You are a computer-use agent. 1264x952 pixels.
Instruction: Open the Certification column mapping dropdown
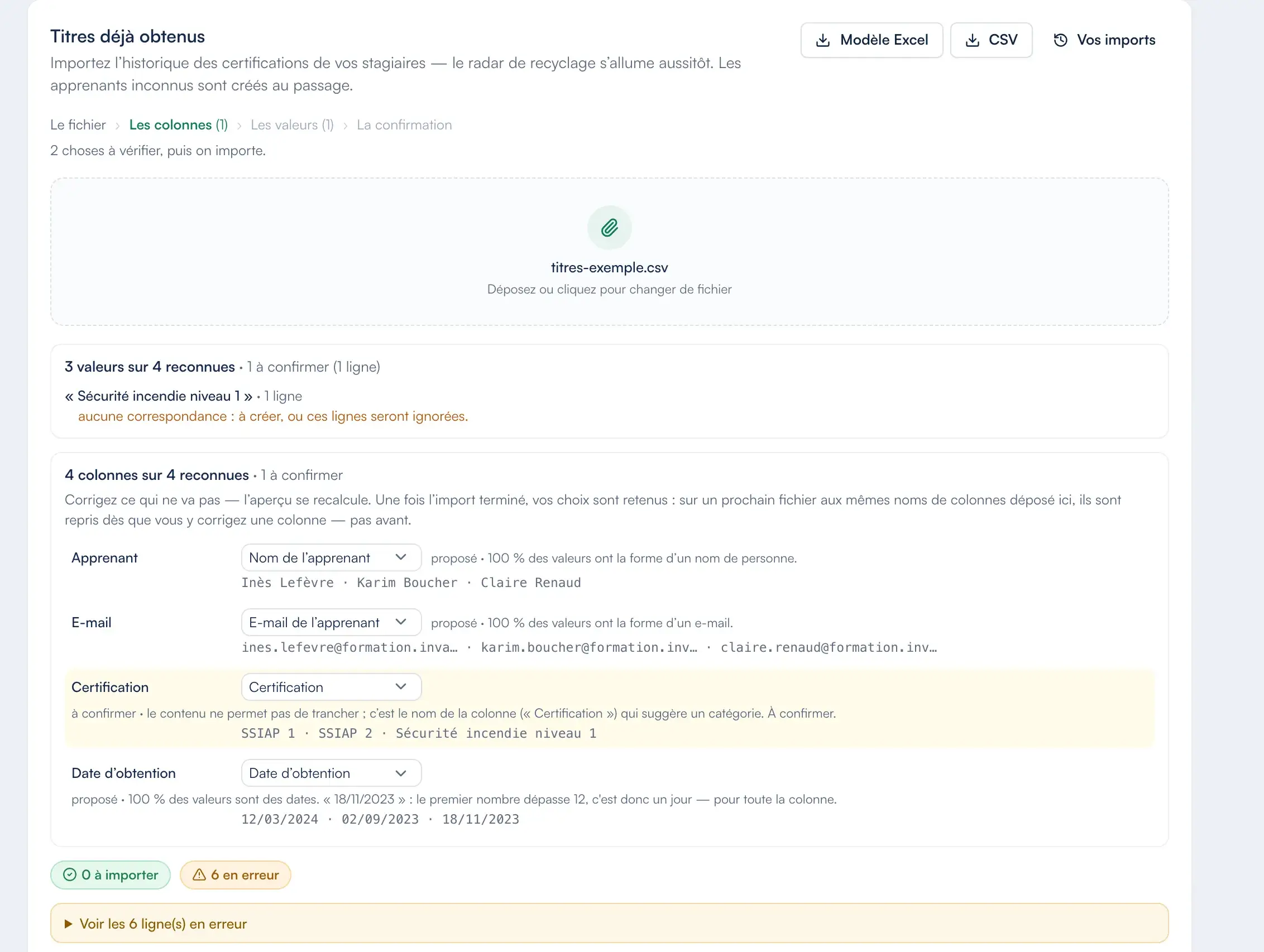click(x=331, y=687)
